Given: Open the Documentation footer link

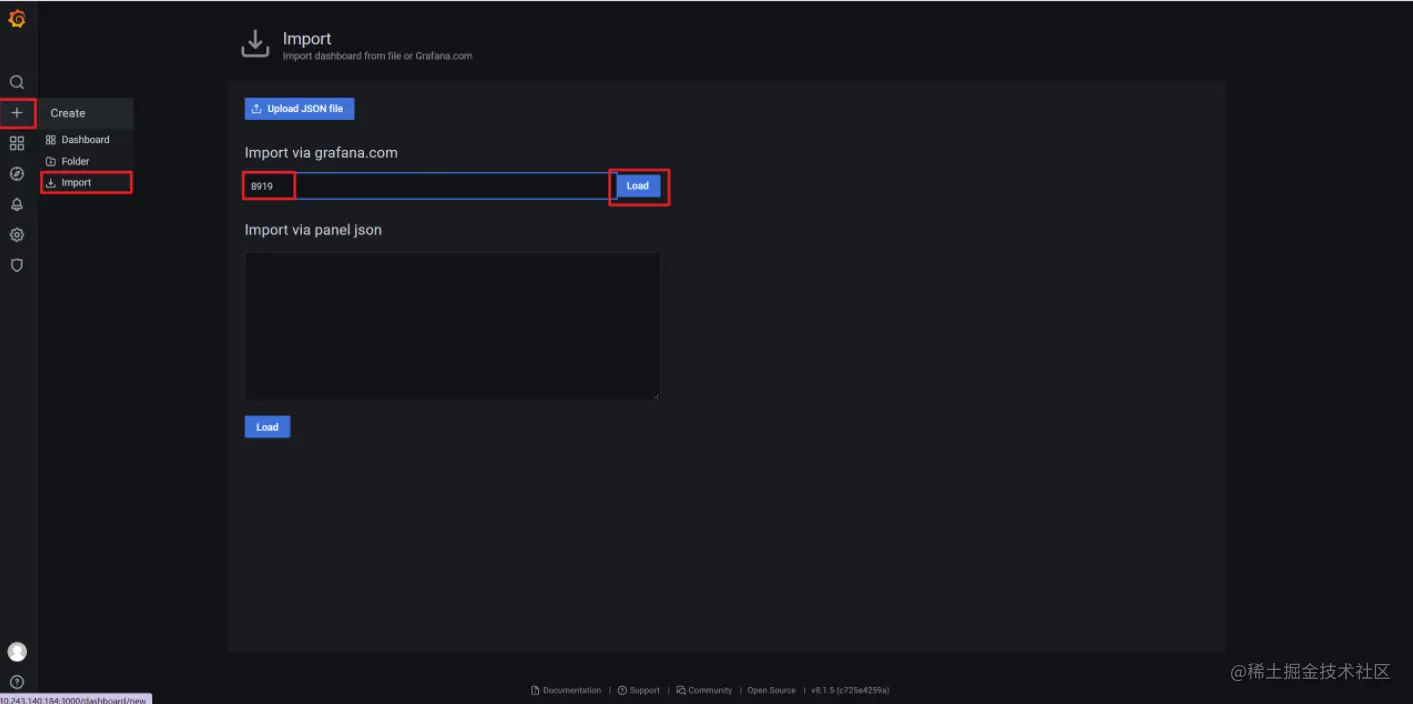Looking at the screenshot, I should click(x=566, y=690).
